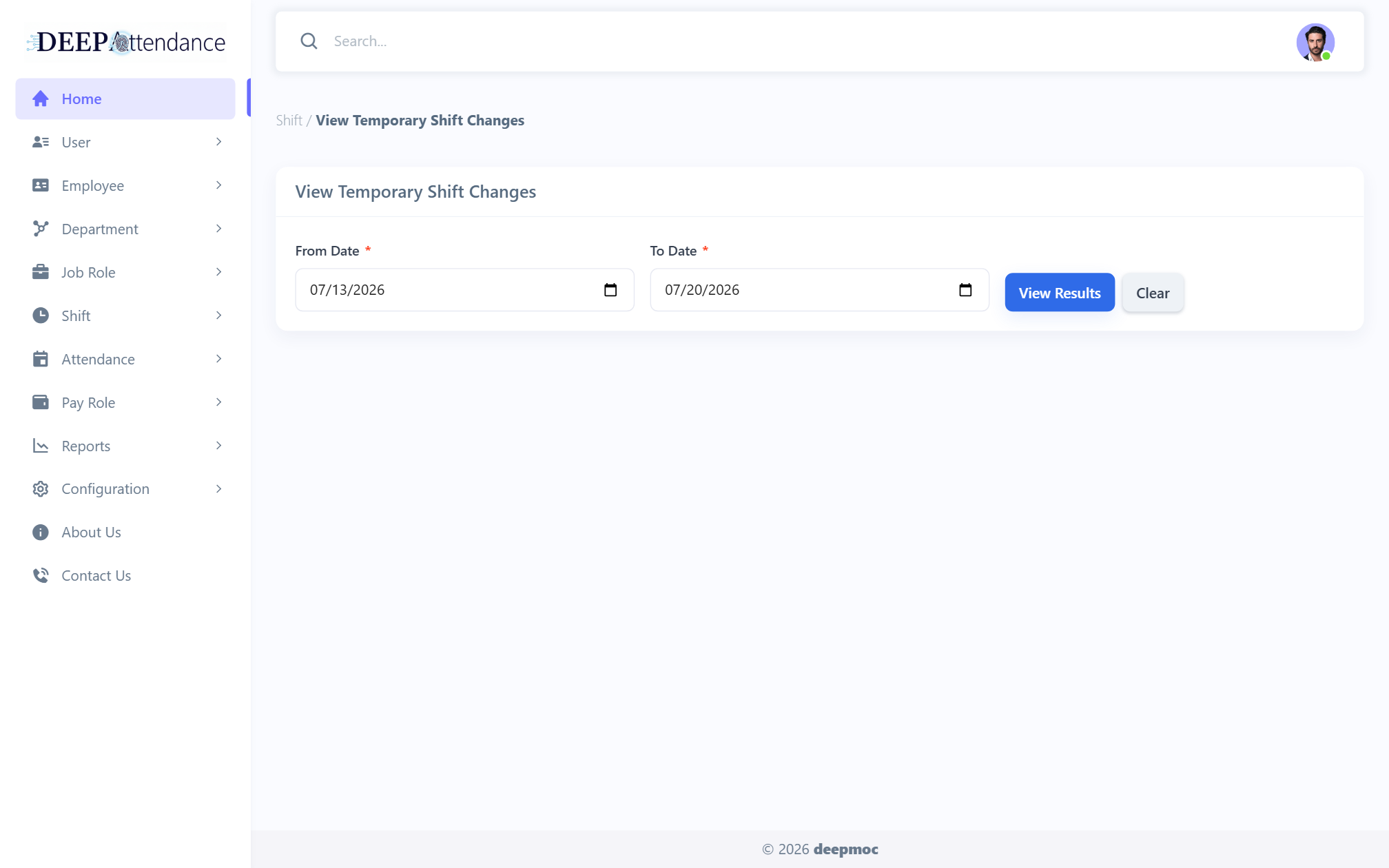Click the Job Role briefcase icon
This screenshot has height=868, width=1389.
(x=41, y=272)
